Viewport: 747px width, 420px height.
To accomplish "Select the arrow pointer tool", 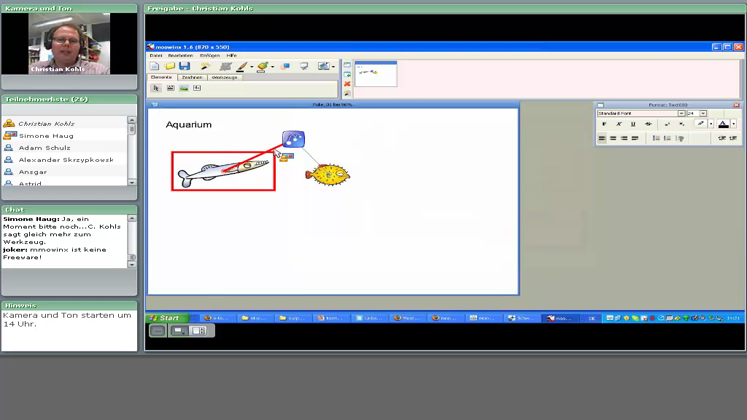I will [x=156, y=88].
